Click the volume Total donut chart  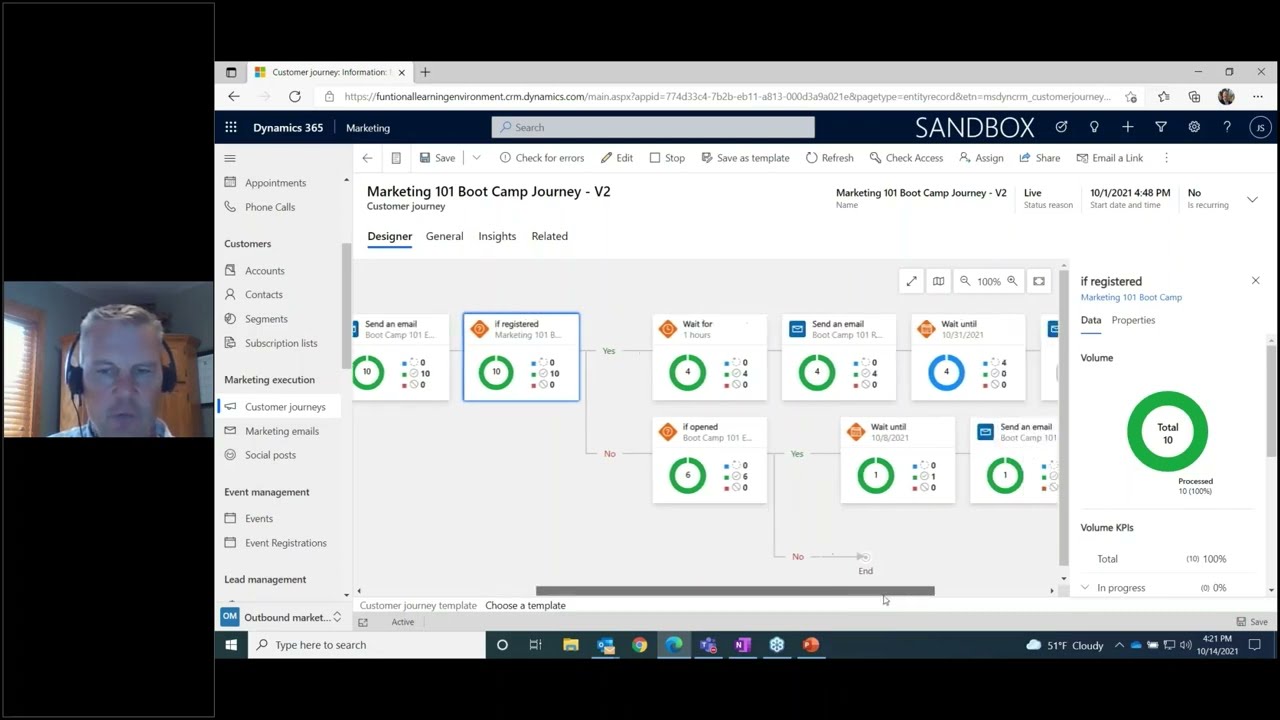pos(1167,432)
